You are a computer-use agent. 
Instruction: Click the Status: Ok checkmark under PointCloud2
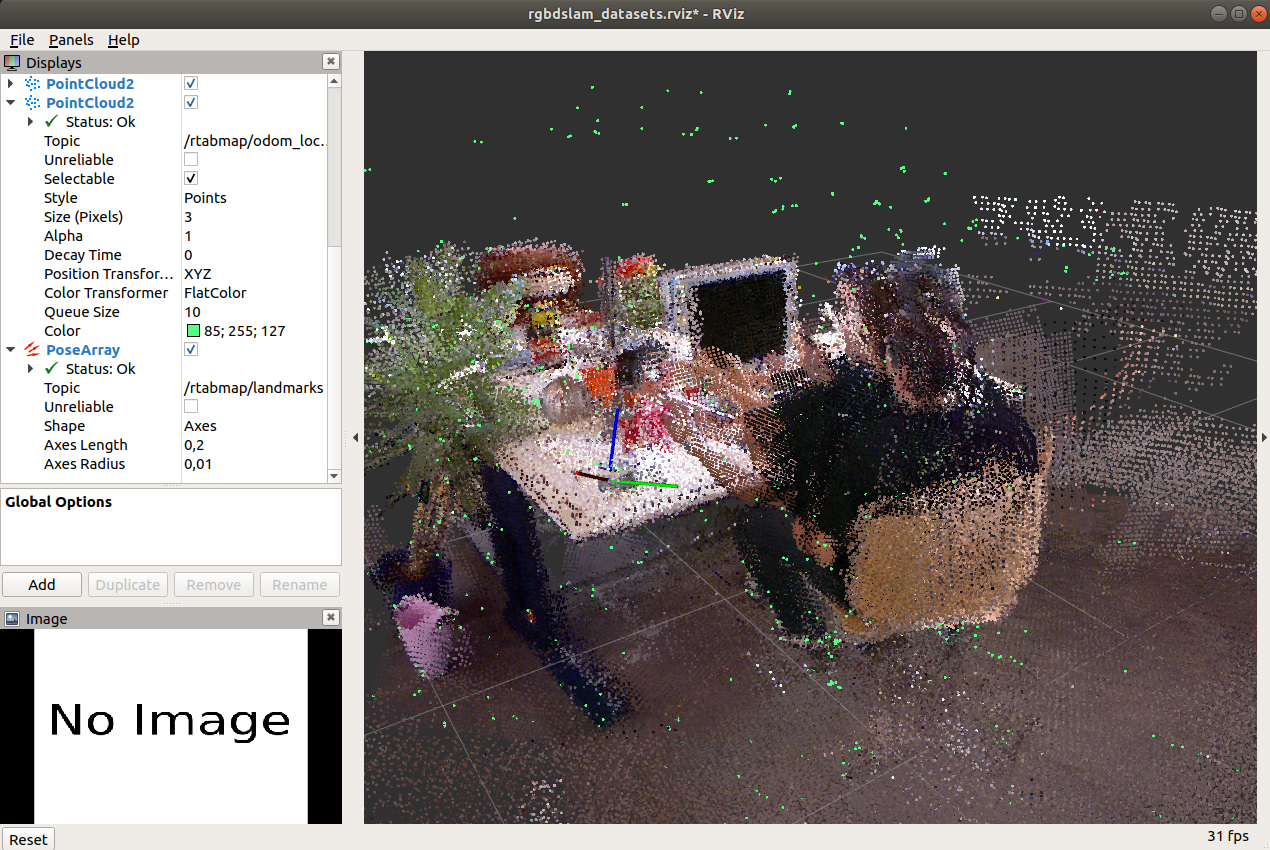tap(50, 121)
